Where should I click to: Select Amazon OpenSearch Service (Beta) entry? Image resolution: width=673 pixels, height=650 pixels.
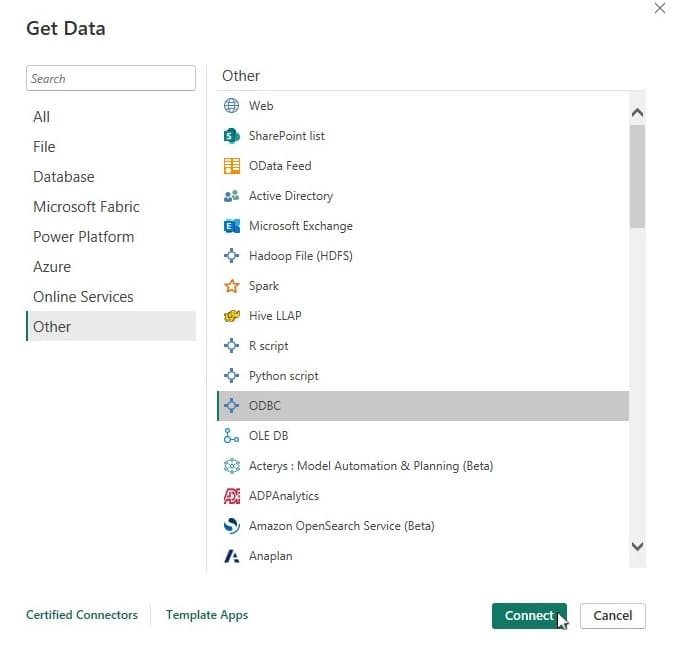pyautogui.click(x=423, y=526)
